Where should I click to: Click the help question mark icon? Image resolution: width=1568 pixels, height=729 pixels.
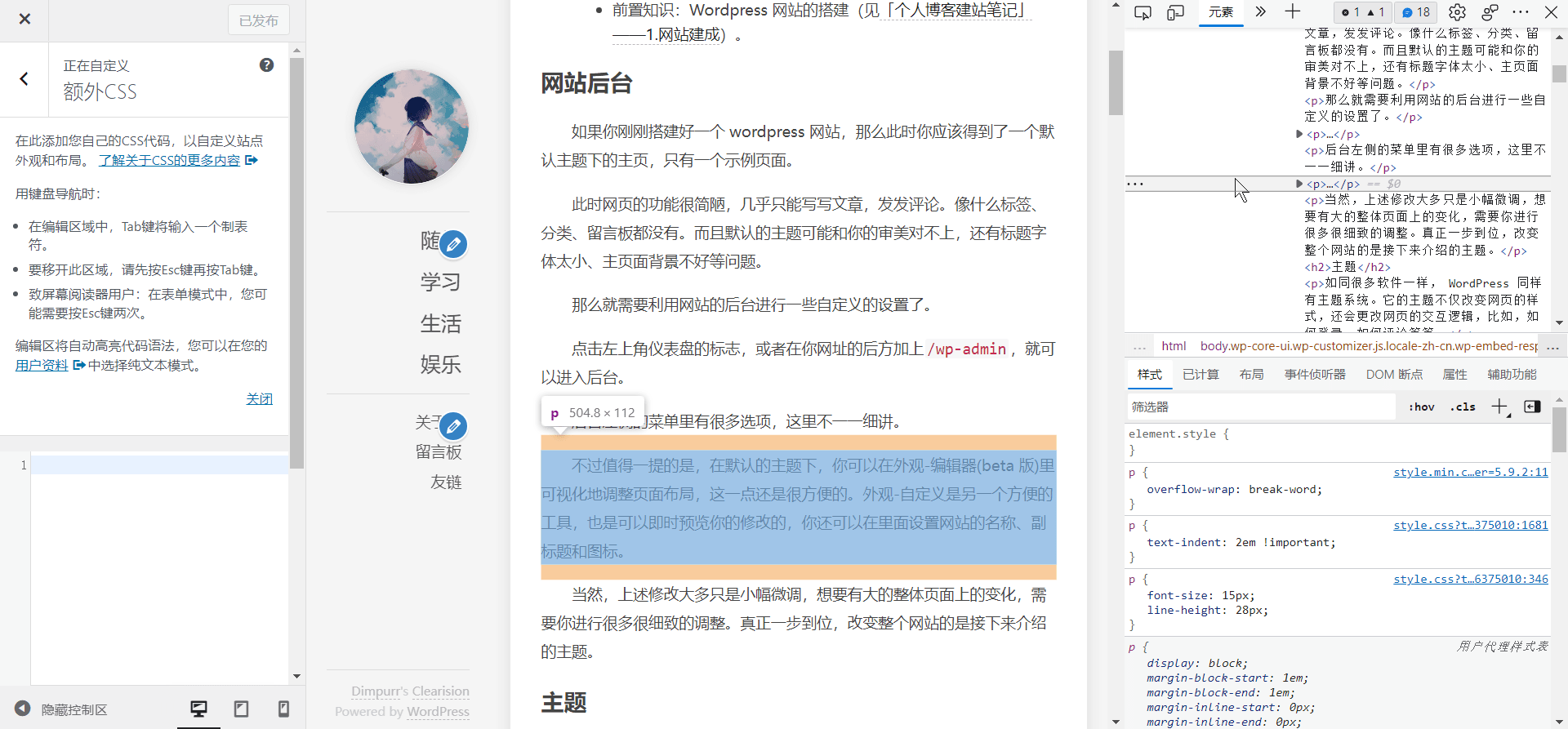click(x=266, y=65)
